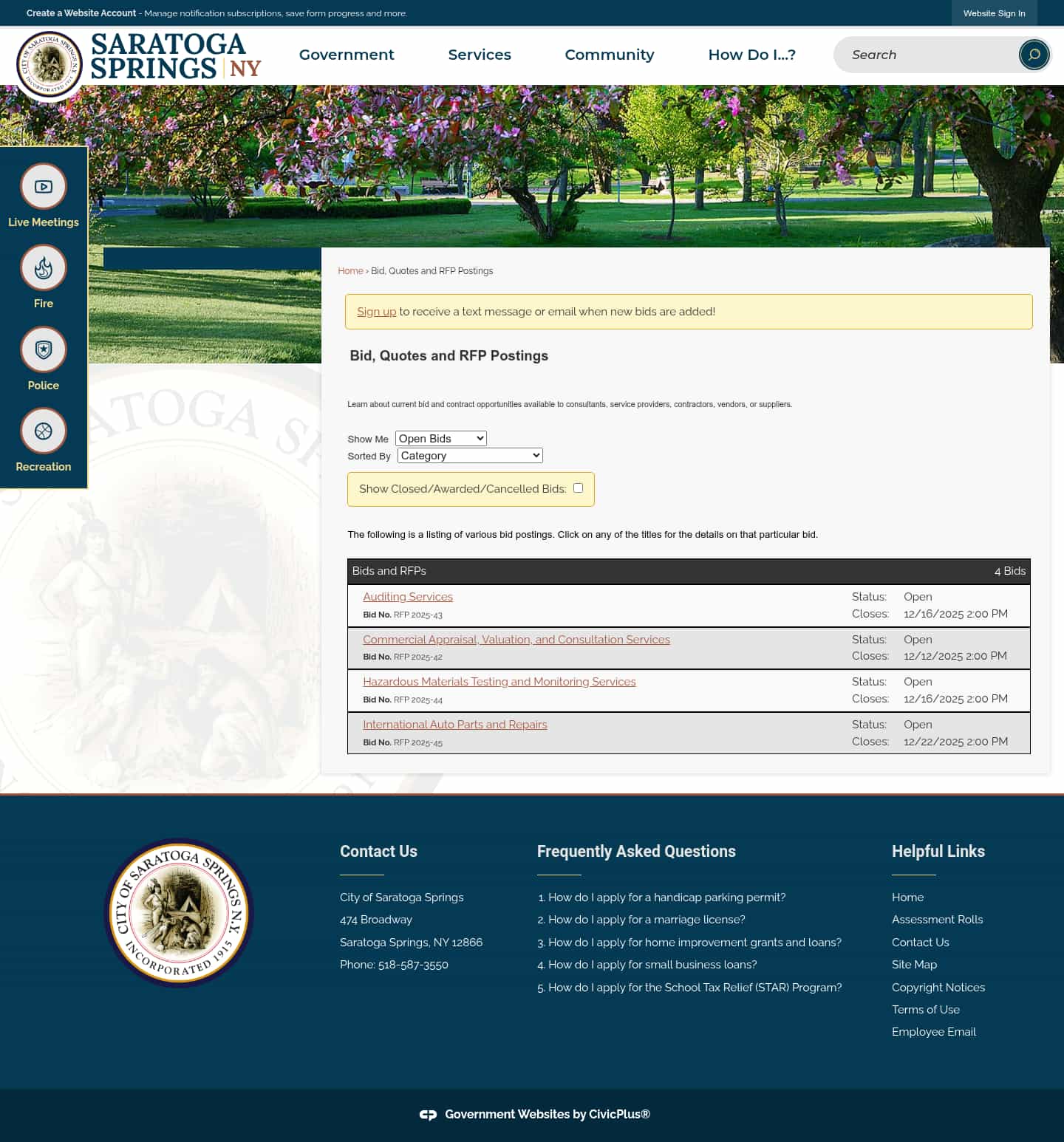The width and height of the screenshot is (1064, 1142).
Task: Open the How Do I...? menu
Action: pos(752,55)
